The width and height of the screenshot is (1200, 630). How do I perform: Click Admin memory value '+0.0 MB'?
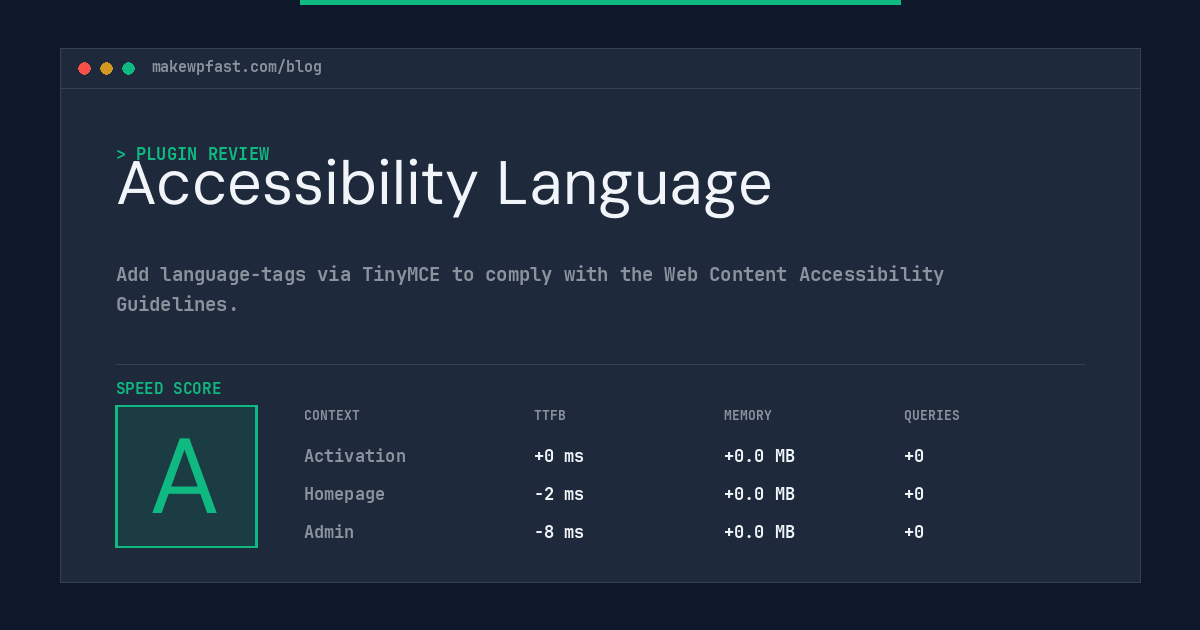[759, 532]
